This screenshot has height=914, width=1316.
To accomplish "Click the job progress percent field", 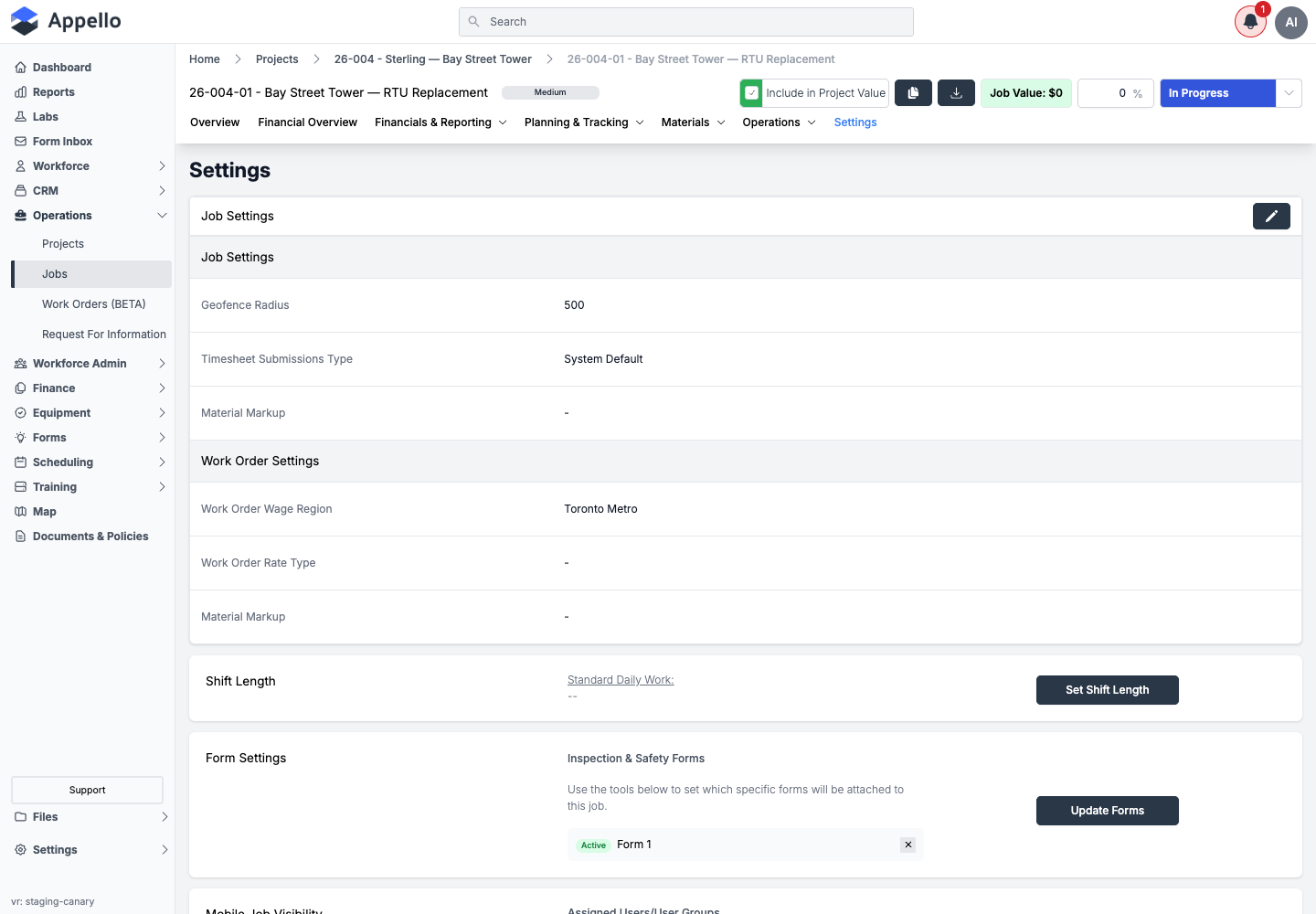I will pos(1116,93).
